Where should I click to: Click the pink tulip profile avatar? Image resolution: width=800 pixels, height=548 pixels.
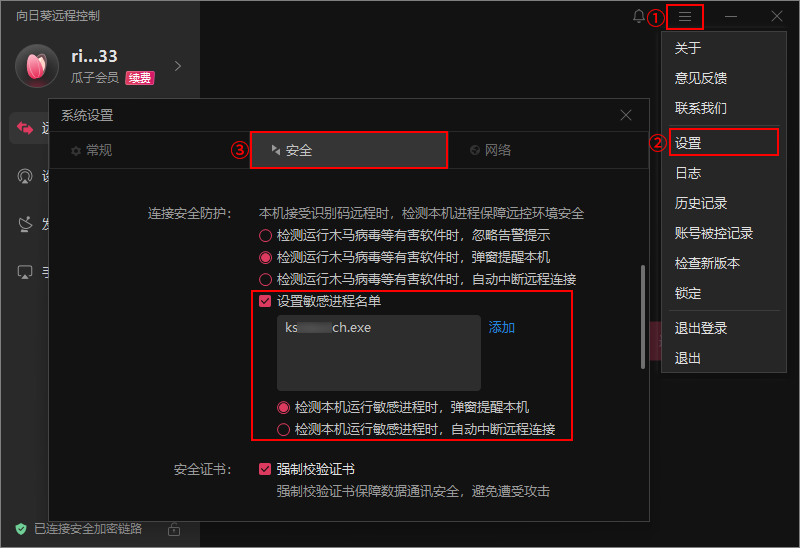[37, 66]
